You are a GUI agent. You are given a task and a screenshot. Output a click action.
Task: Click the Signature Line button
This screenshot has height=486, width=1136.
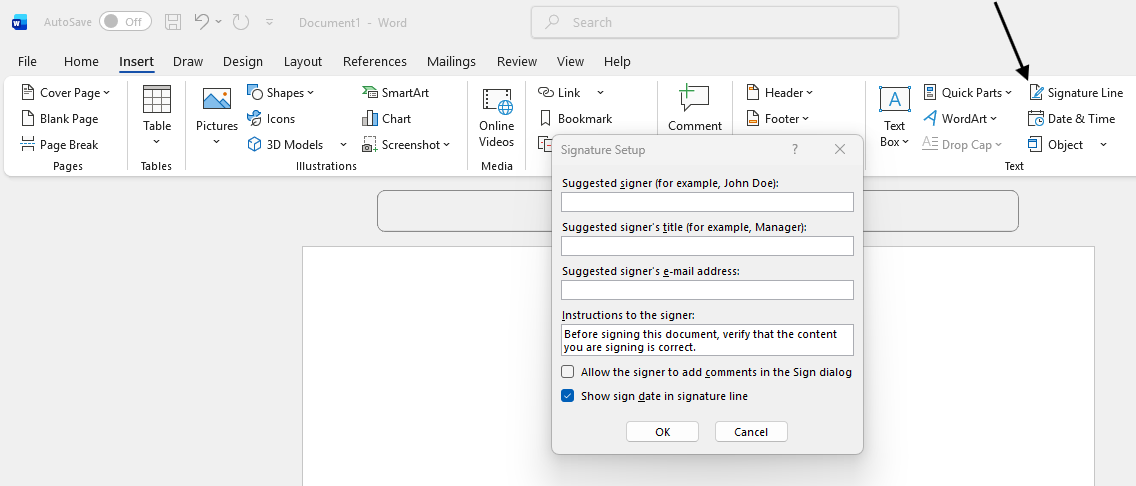pyautogui.click(x=1076, y=93)
